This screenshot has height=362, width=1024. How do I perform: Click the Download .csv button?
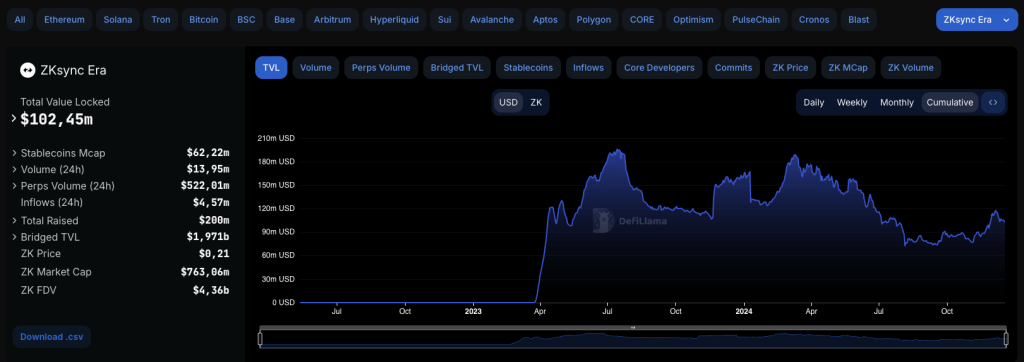52,337
